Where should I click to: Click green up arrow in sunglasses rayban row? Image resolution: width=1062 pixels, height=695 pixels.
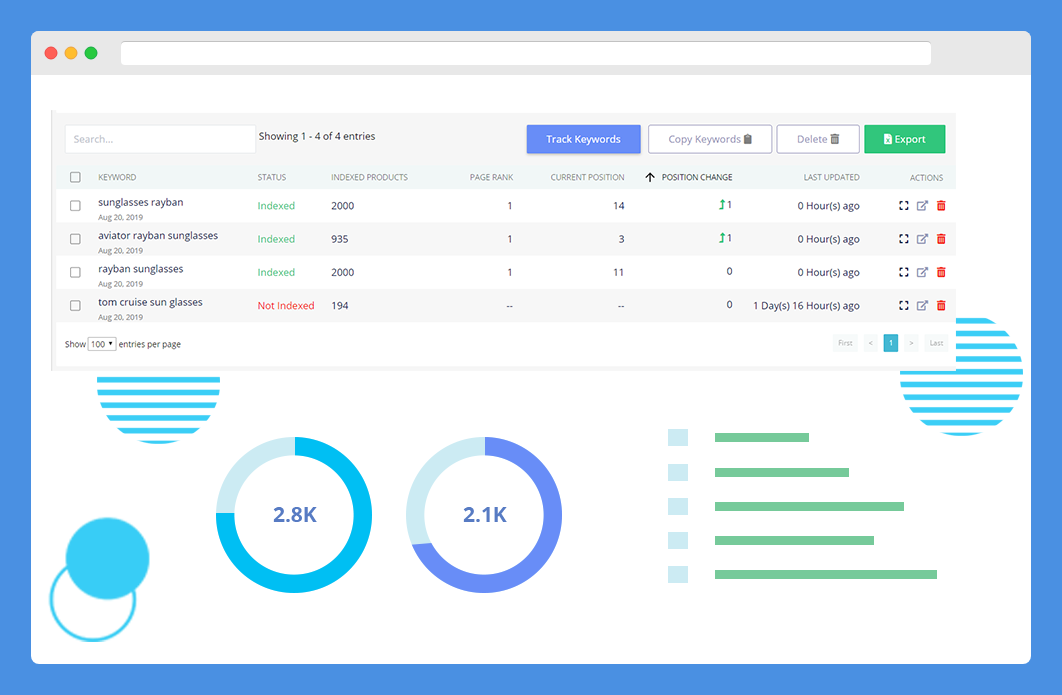[722, 204]
